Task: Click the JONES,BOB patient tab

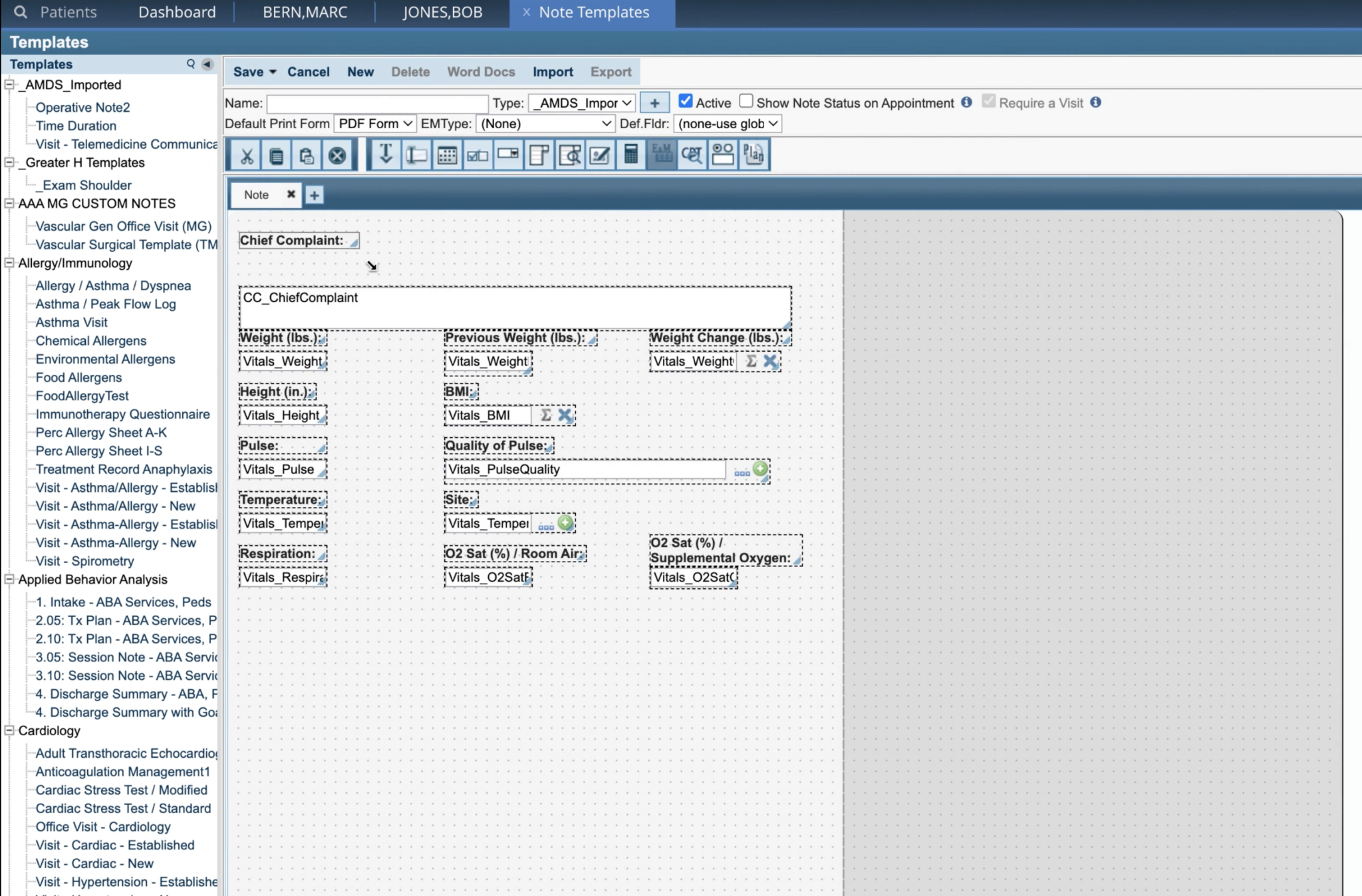Action: pyautogui.click(x=441, y=12)
